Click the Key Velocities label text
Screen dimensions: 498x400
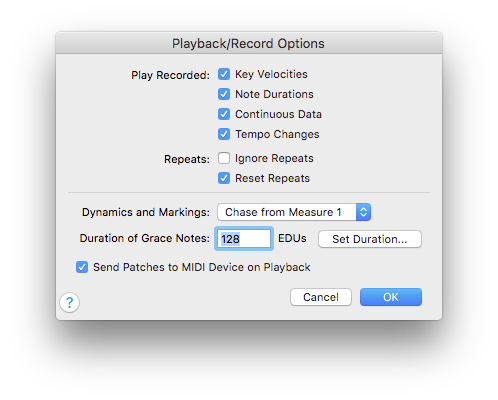click(271, 74)
